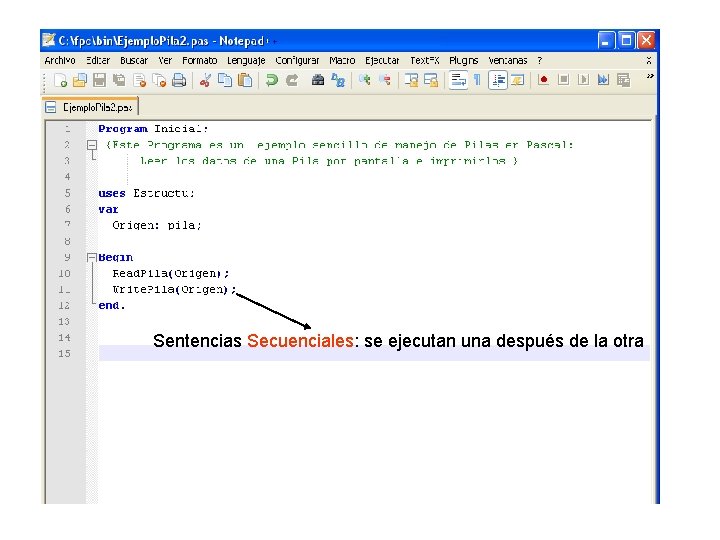Start macro recording with red dot

(544, 80)
